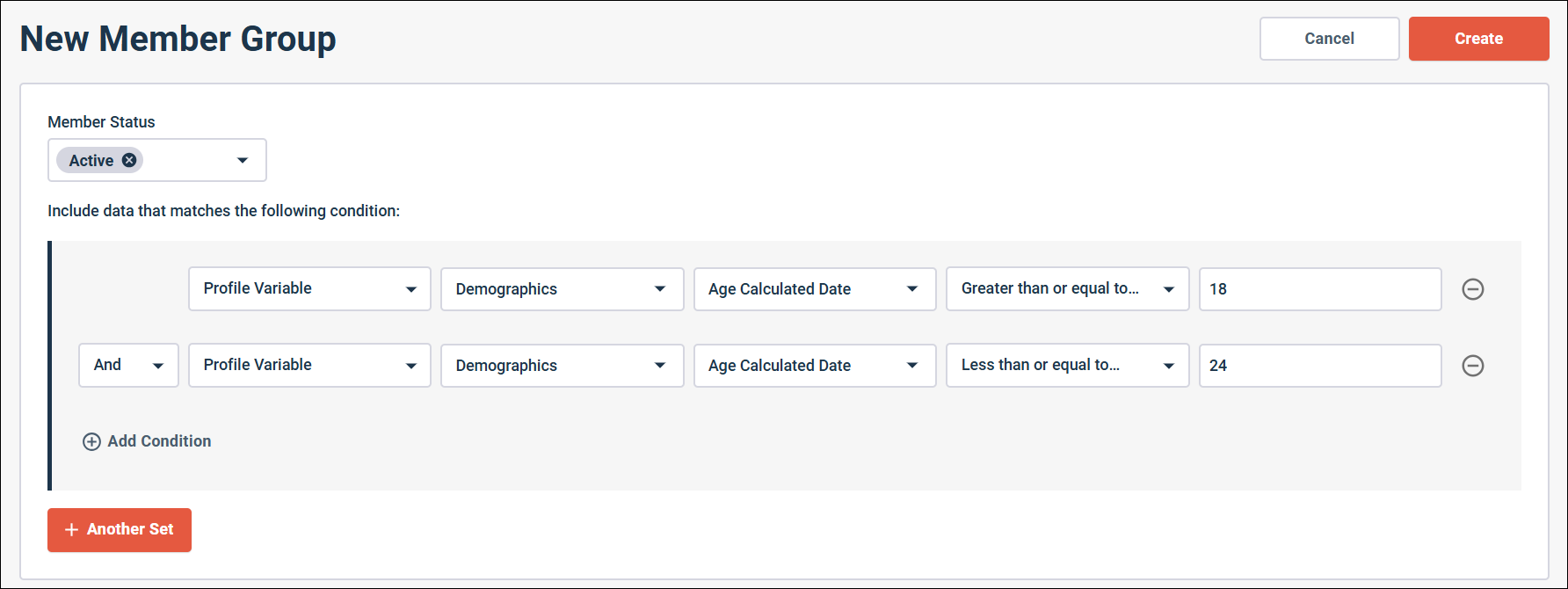Open first row Age Calculated Date dropdown

click(814, 289)
